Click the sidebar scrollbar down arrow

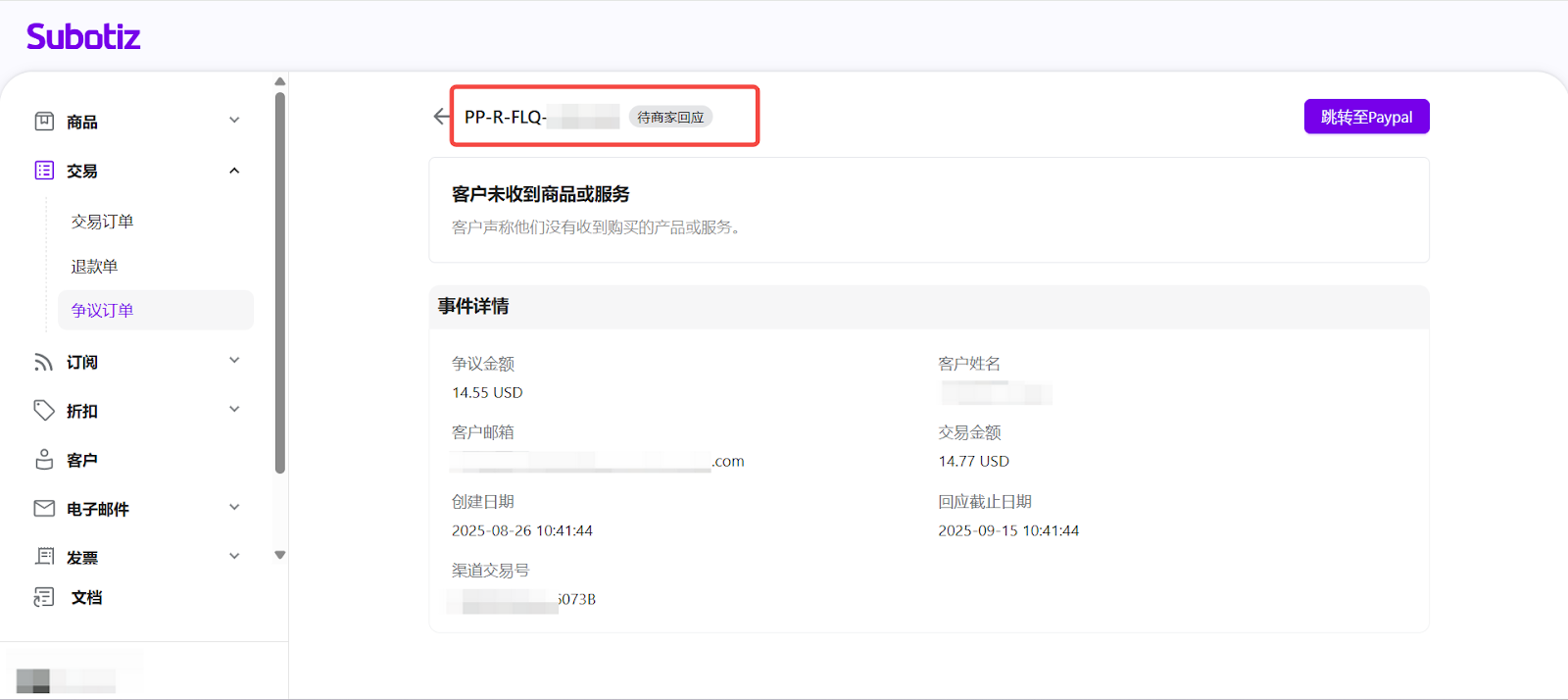click(x=280, y=555)
